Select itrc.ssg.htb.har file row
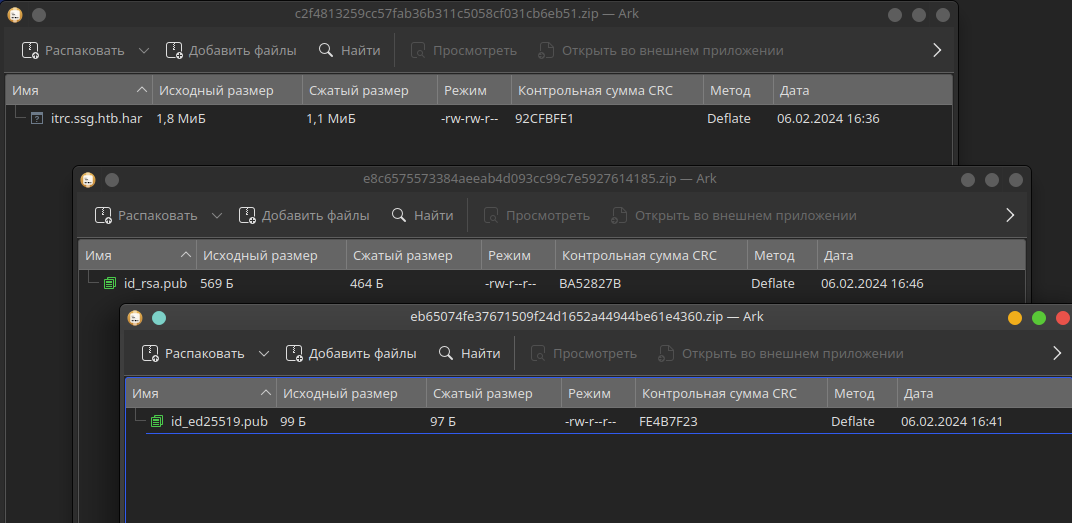 (479, 119)
